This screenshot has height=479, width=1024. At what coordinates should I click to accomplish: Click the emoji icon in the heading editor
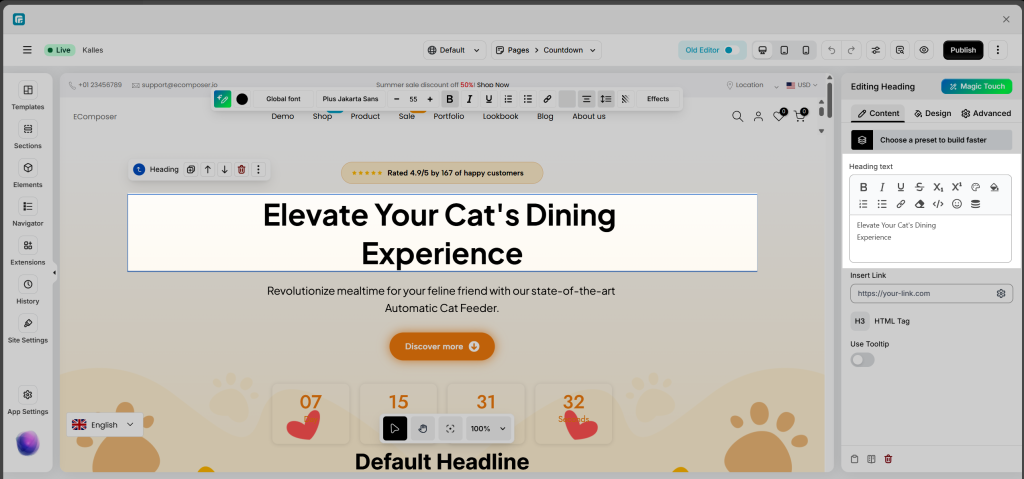point(957,204)
